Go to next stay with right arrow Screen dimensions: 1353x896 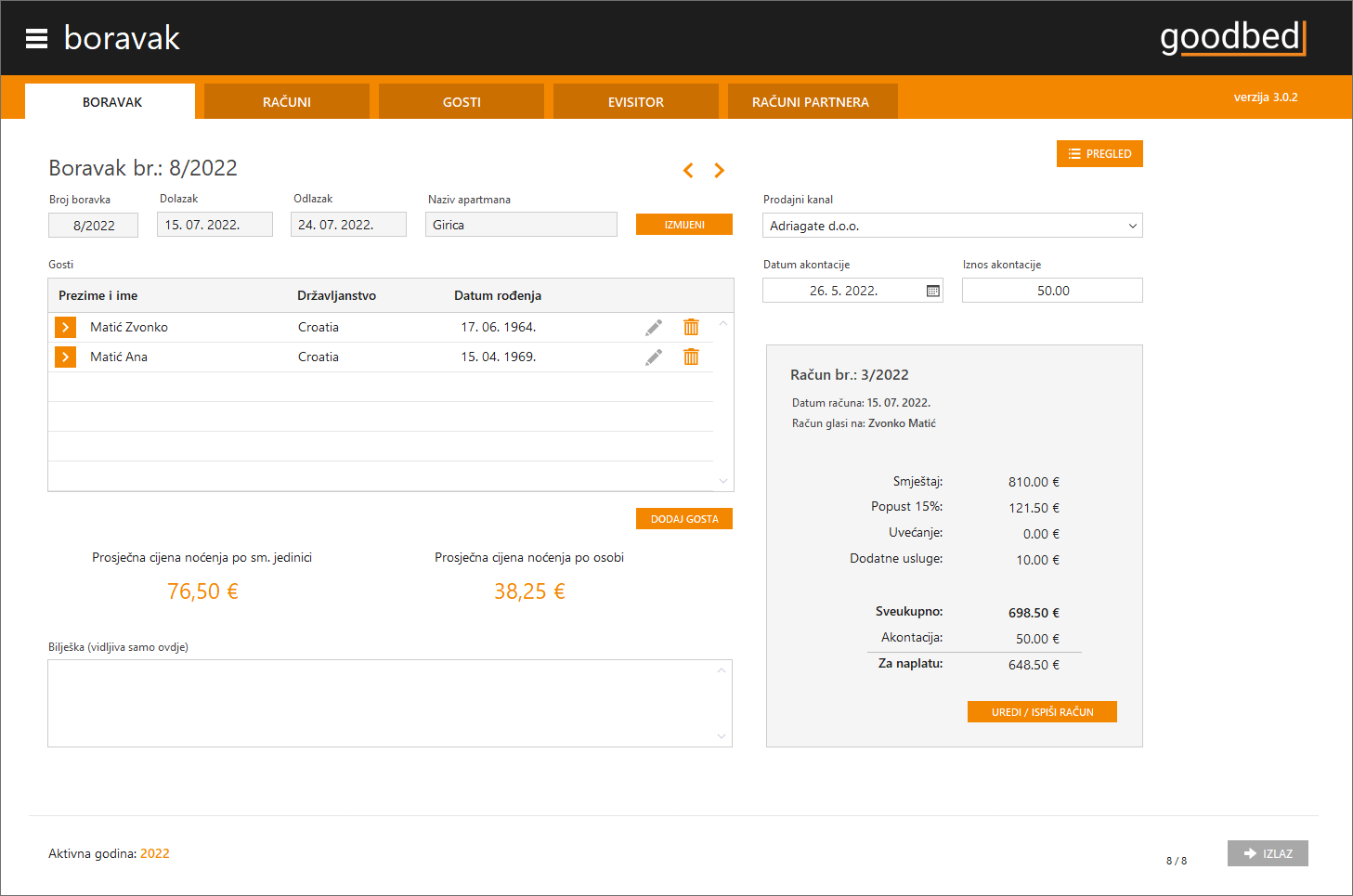[x=719, y=170]
